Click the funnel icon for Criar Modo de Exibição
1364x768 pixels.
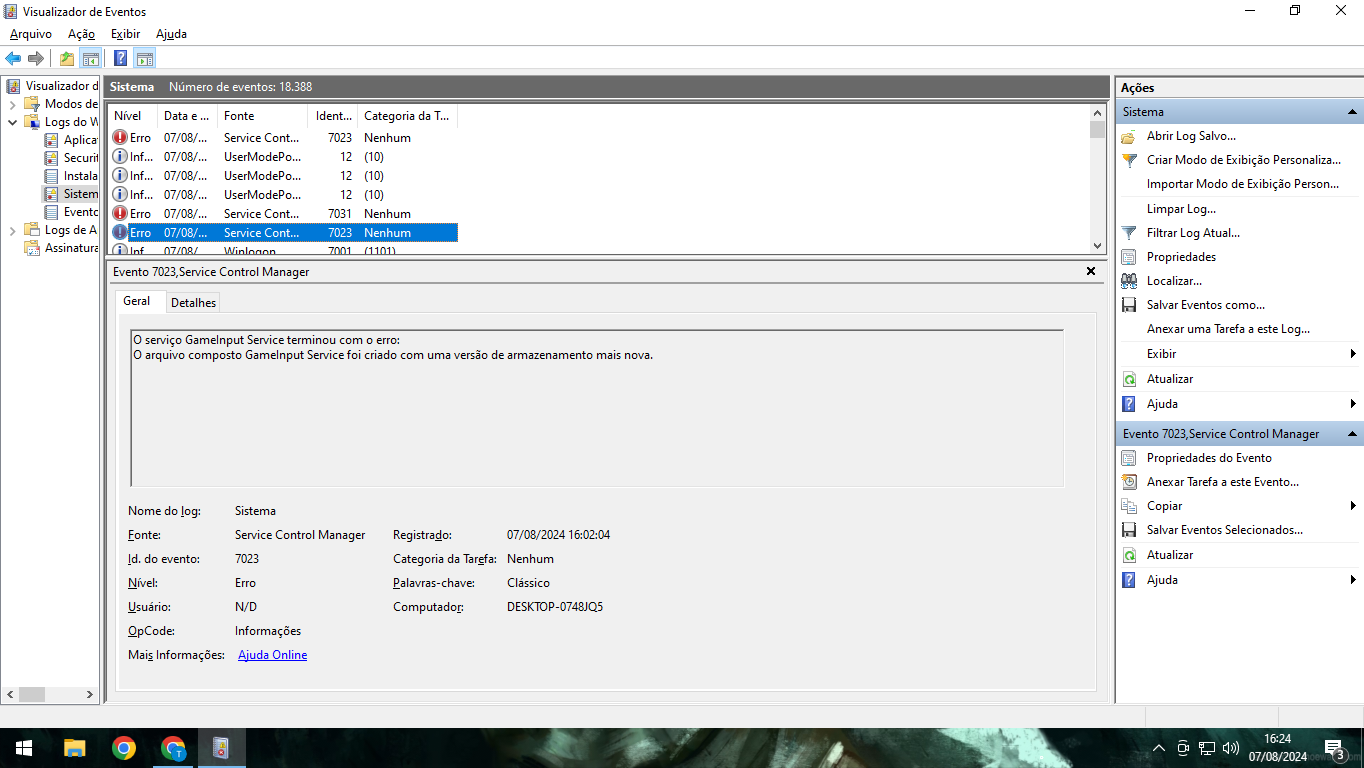click(1129, 160)
